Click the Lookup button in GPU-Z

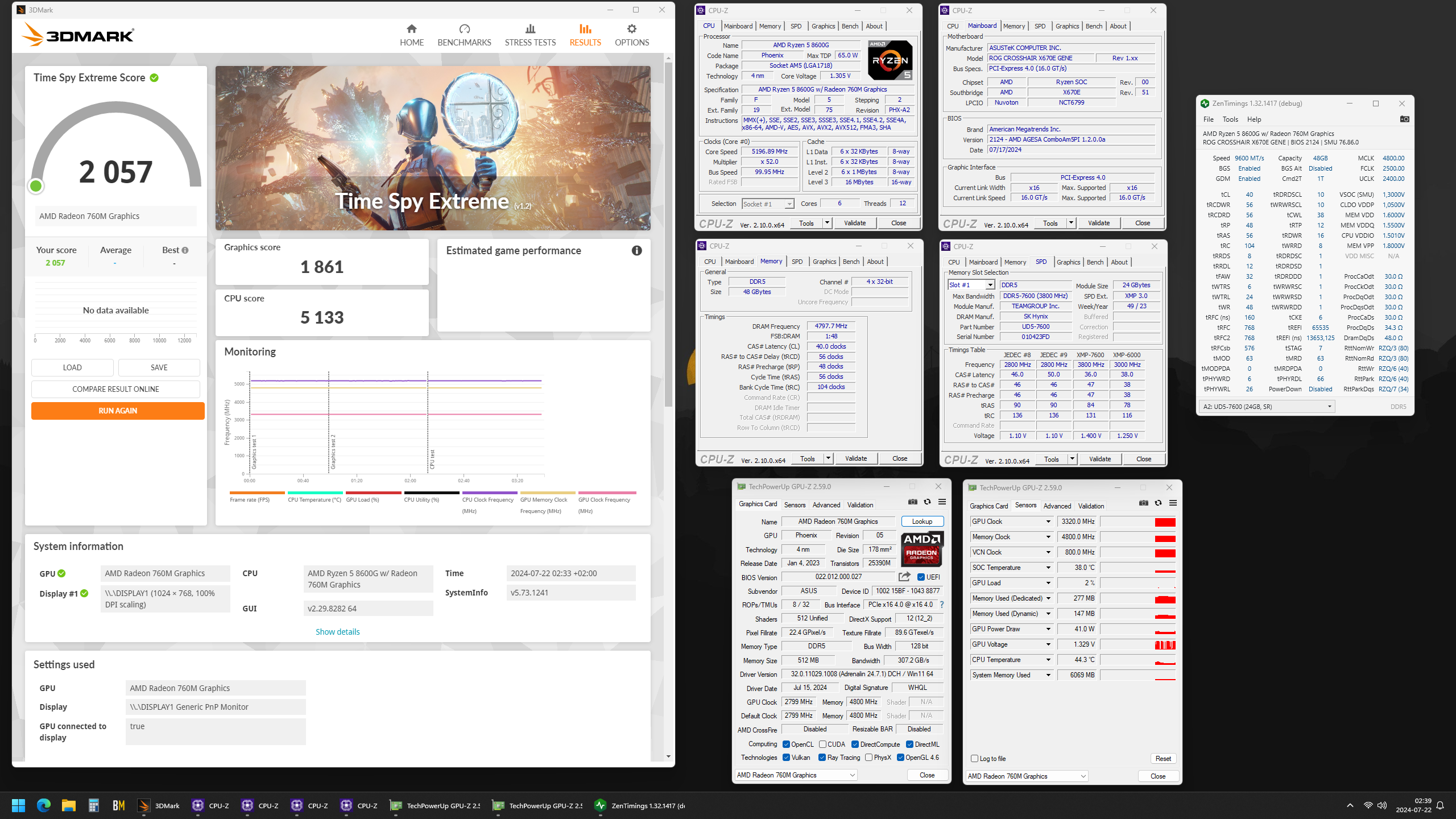[x=922, y=522]
